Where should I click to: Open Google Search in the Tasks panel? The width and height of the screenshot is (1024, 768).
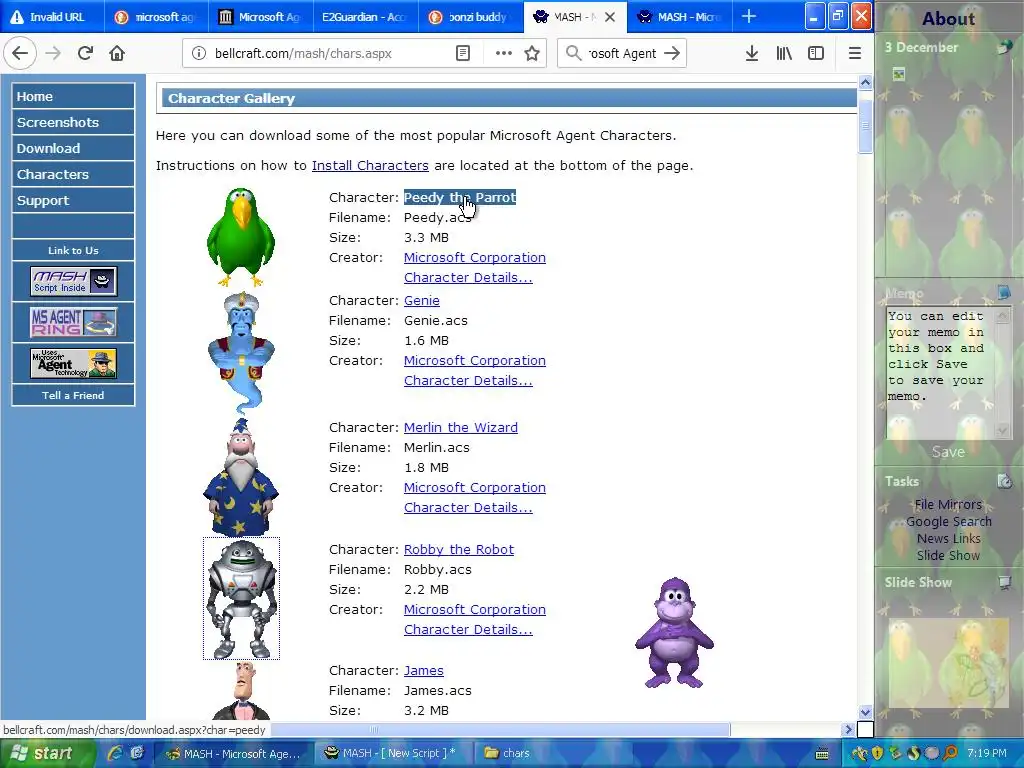point(948,521)
